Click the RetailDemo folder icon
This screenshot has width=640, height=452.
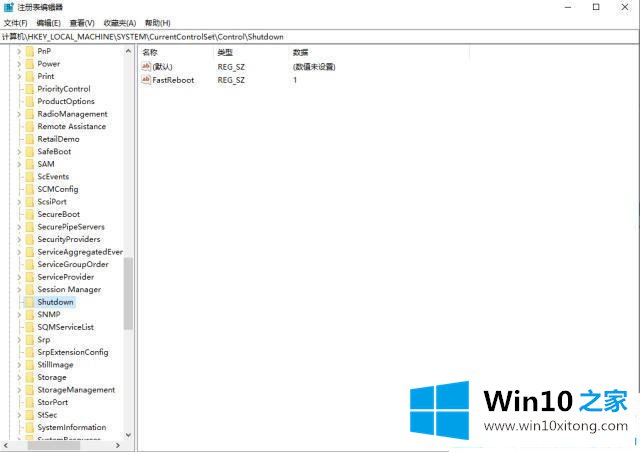coord(29,139)
